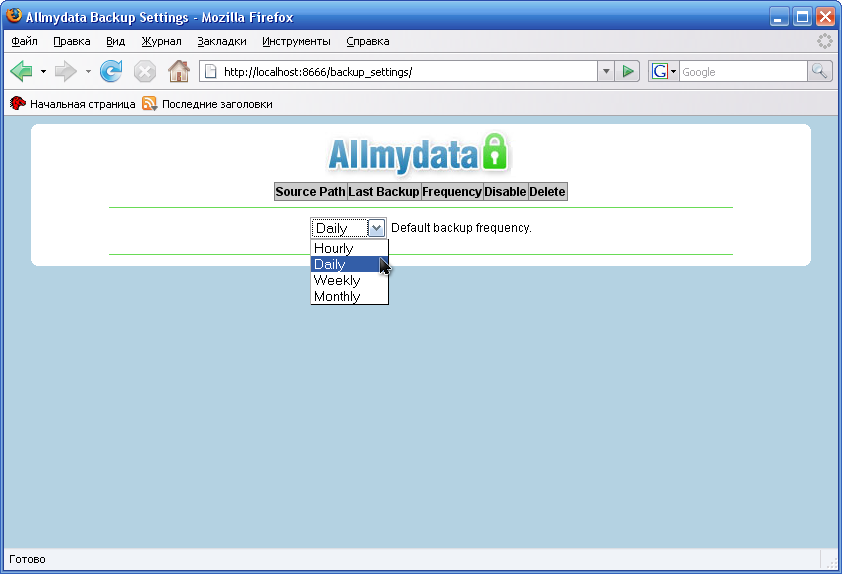Select Daily from the frequency list
Image resolution: width=842 pixels, height=574 pixels.
[x=349, y=264]
